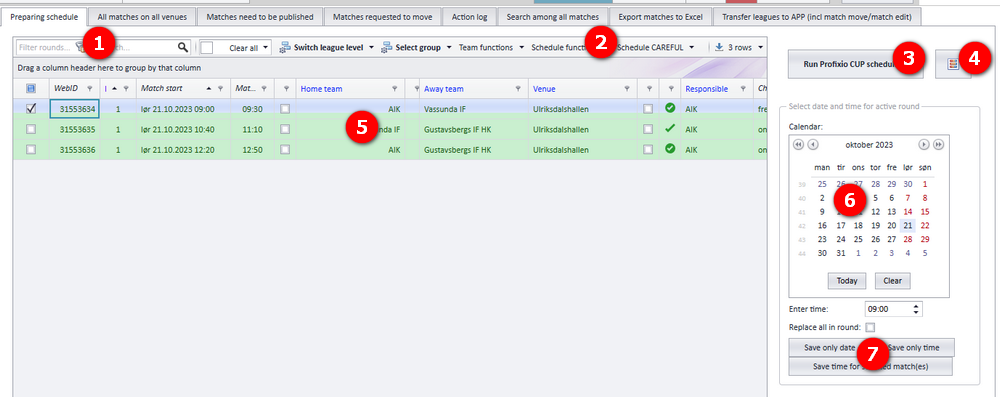Select day 22 in the October calendar
Screen dimensions: 1000x397
[925, 225]
